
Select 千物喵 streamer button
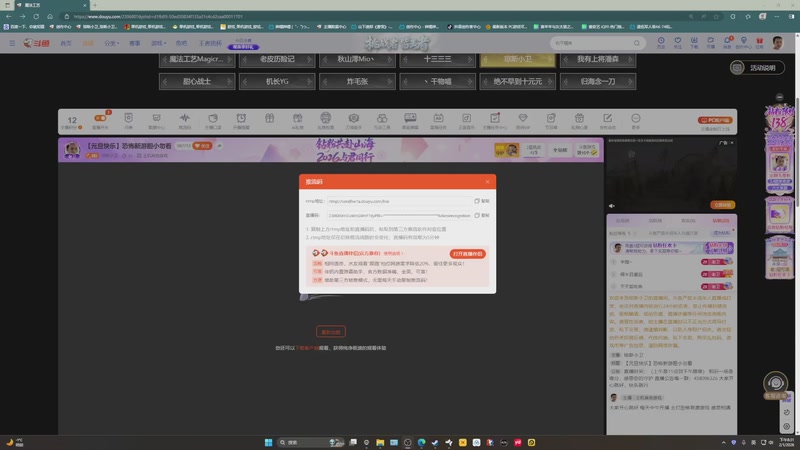tap(437, 81)
